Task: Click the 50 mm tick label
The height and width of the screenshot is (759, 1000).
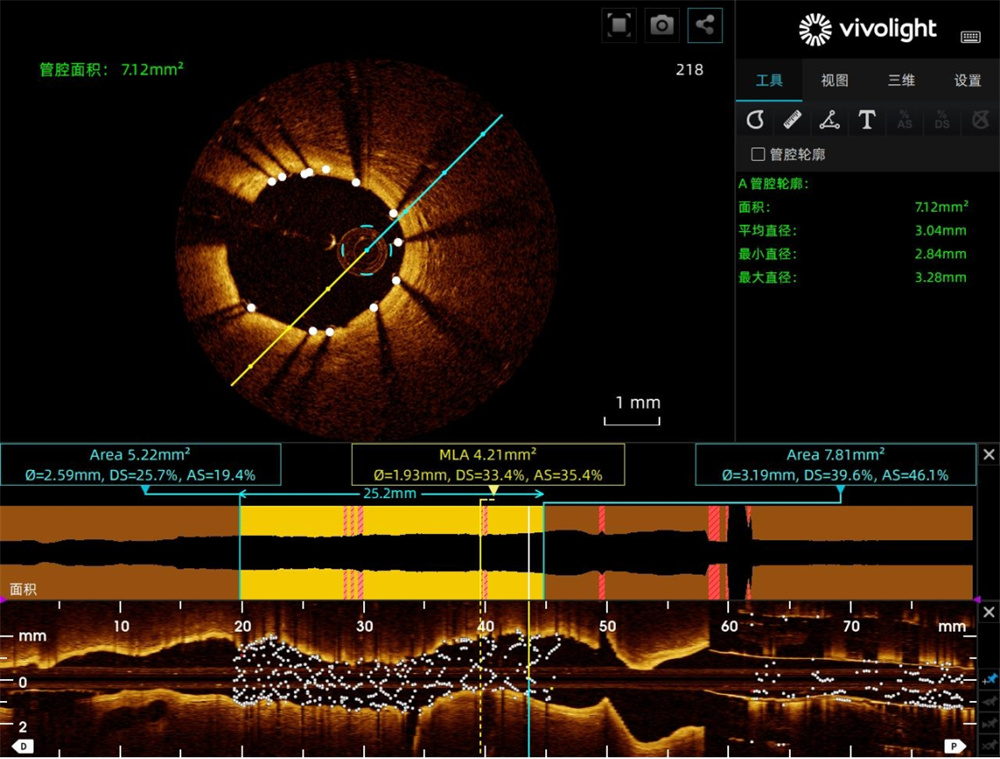Action: coord(607,626)
